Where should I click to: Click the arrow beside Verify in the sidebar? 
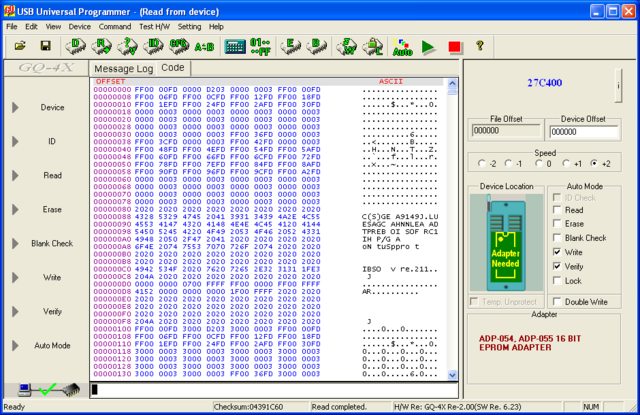[15, 311]
